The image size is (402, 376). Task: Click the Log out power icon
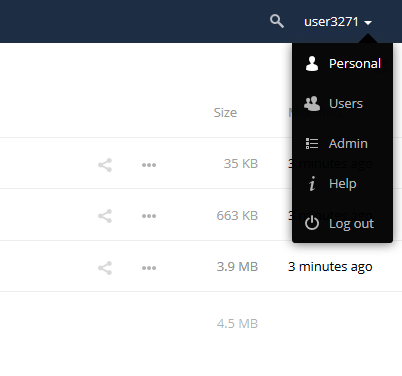312,223
